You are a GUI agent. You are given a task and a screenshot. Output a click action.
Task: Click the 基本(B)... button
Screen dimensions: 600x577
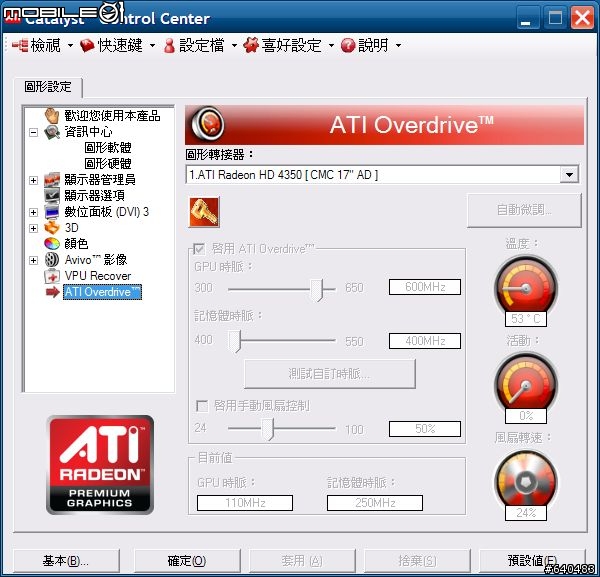click(x=66, y=561)
